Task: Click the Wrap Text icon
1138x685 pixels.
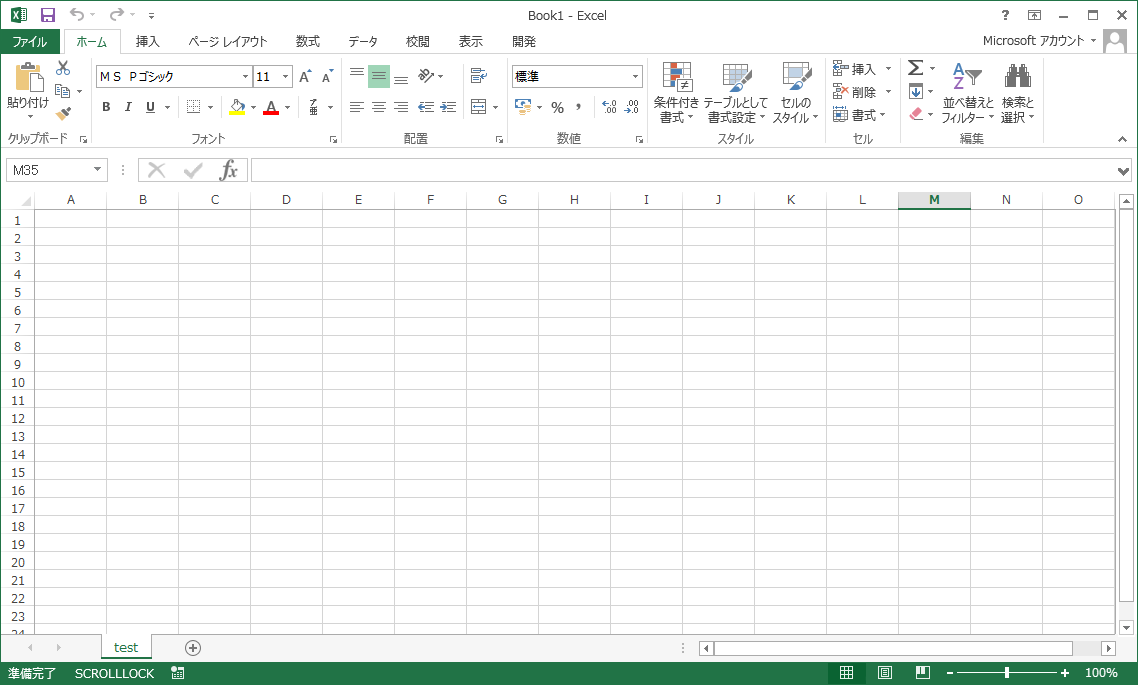Action: tap(478, 76)
